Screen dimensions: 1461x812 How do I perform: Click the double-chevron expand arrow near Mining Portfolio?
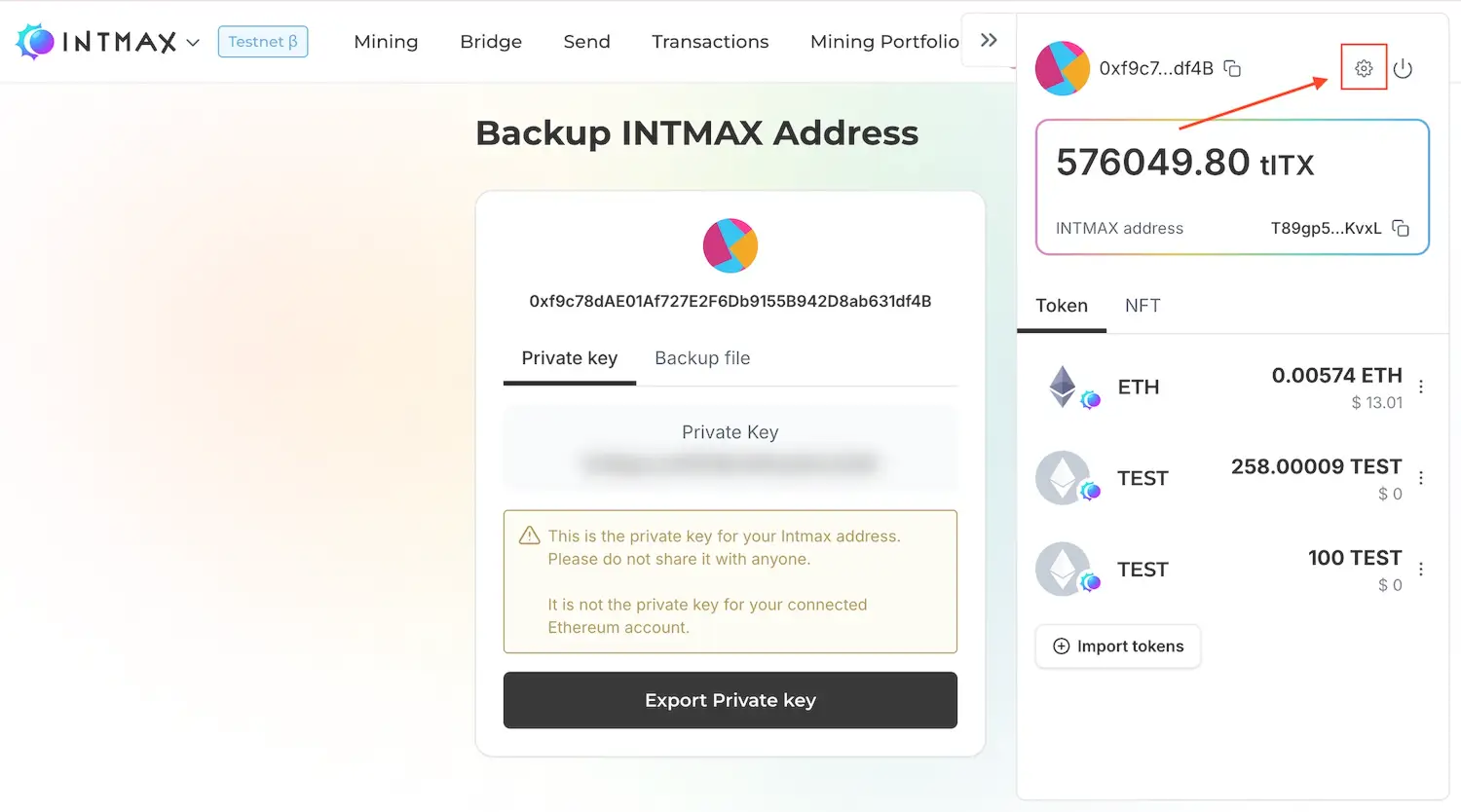pos(989,40)
